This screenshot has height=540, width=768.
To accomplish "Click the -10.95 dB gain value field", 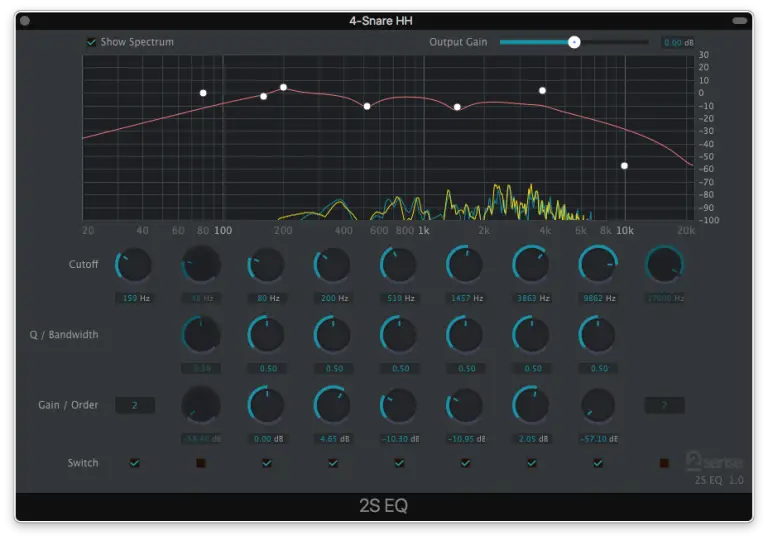I will point(466,439).
